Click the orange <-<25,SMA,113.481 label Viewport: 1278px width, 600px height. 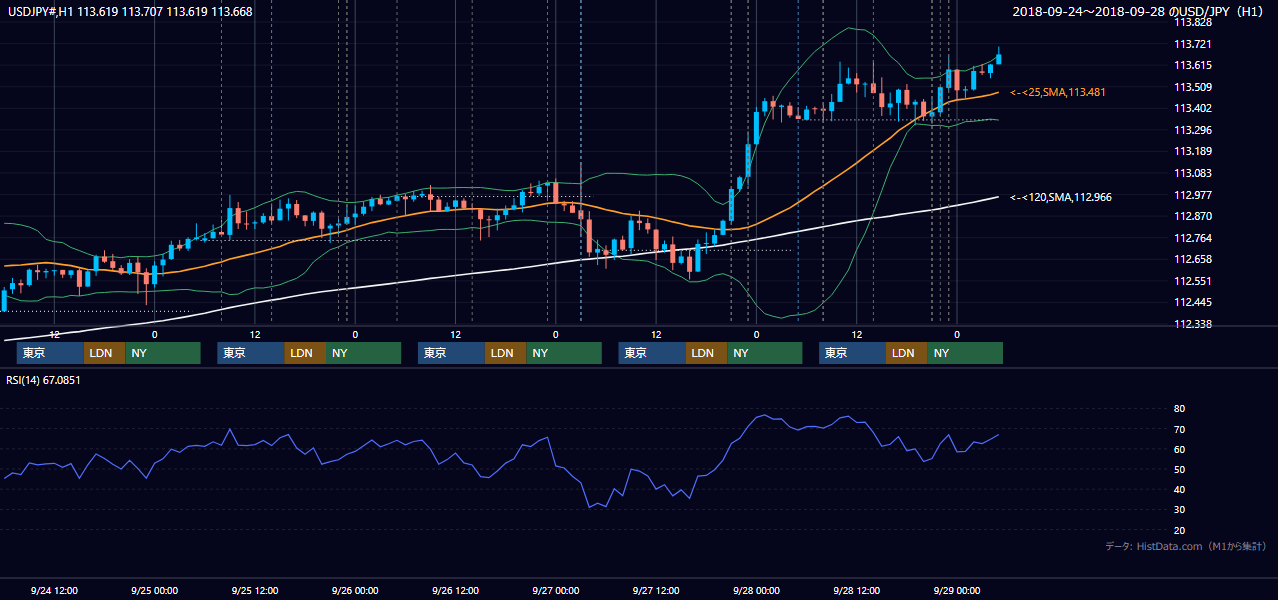click(1058, 92)
